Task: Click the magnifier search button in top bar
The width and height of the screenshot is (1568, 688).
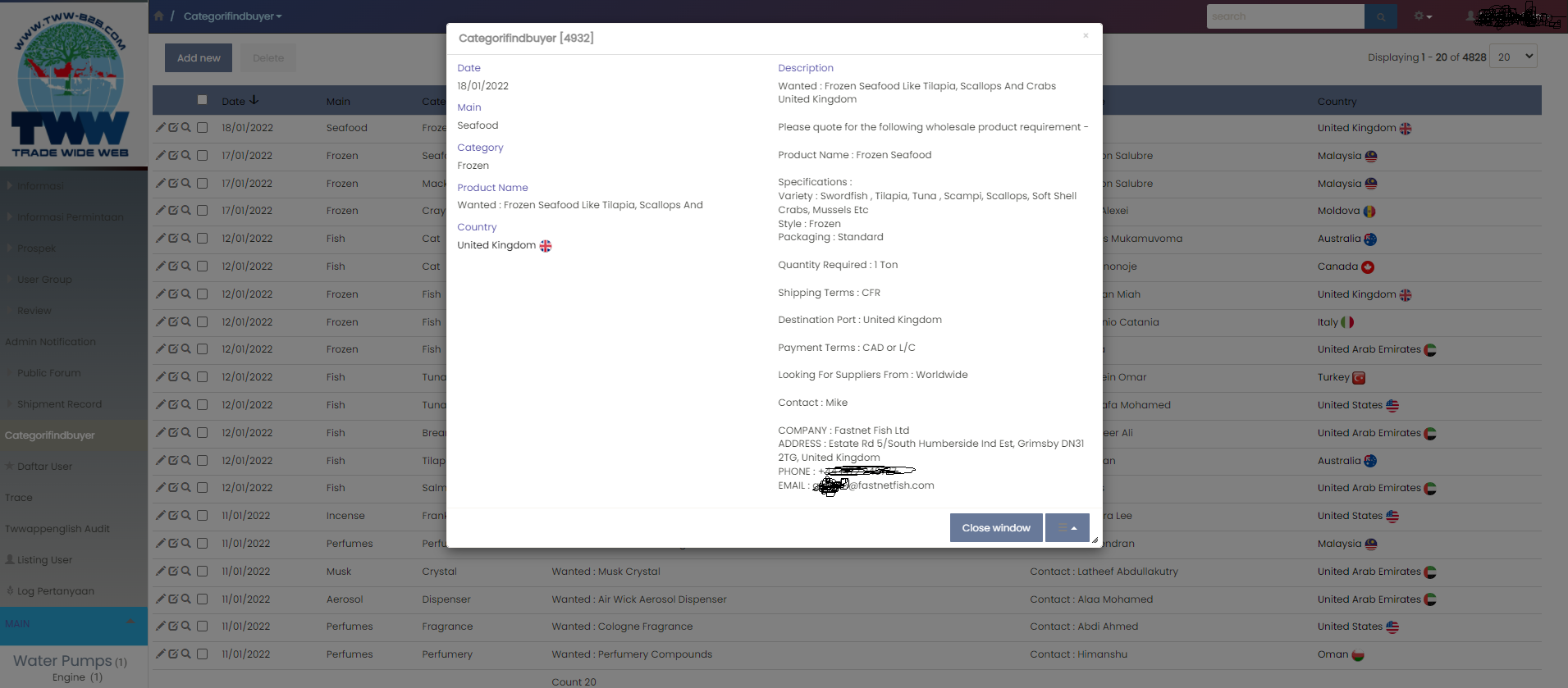Action: tap(1381, 16)
